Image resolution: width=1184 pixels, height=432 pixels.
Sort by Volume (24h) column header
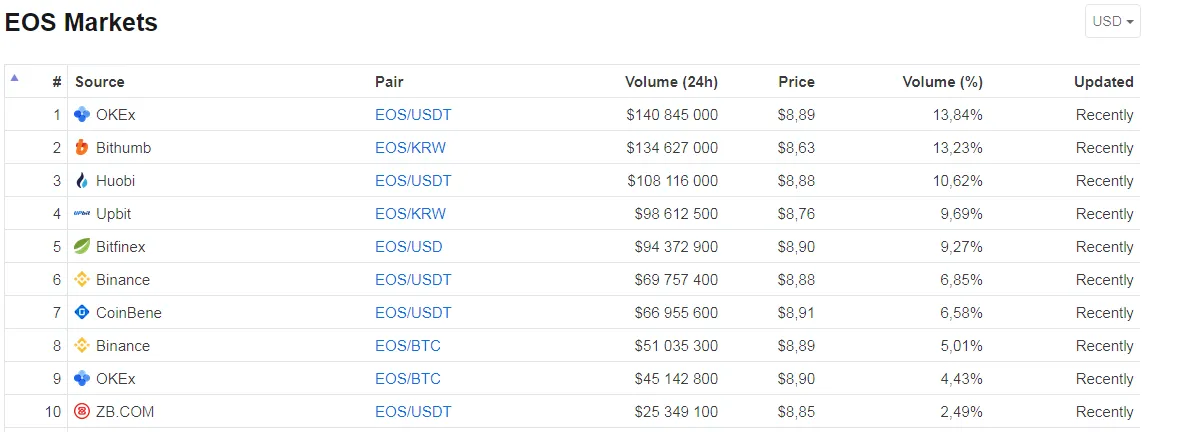[671, 82]
